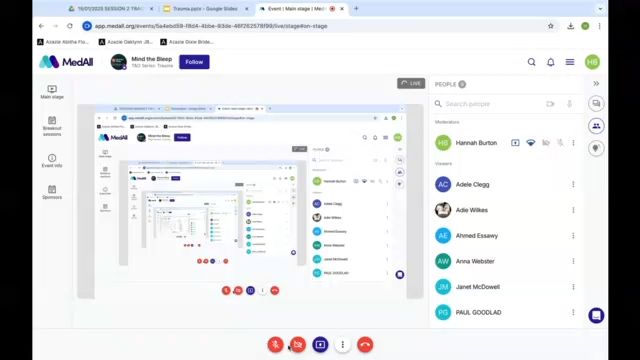This screenshot has width=640, height=360.
Task: Open options menu for Adele Clegg
Action: (x=573, y=184)
